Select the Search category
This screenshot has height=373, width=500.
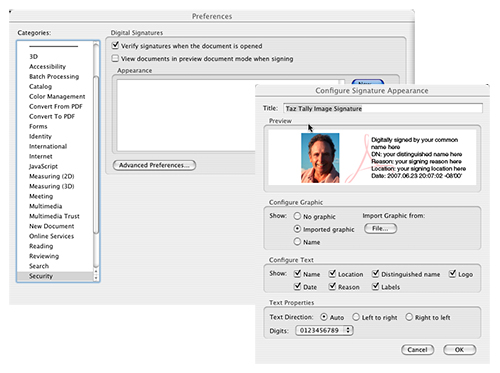[x=39, y=266]
